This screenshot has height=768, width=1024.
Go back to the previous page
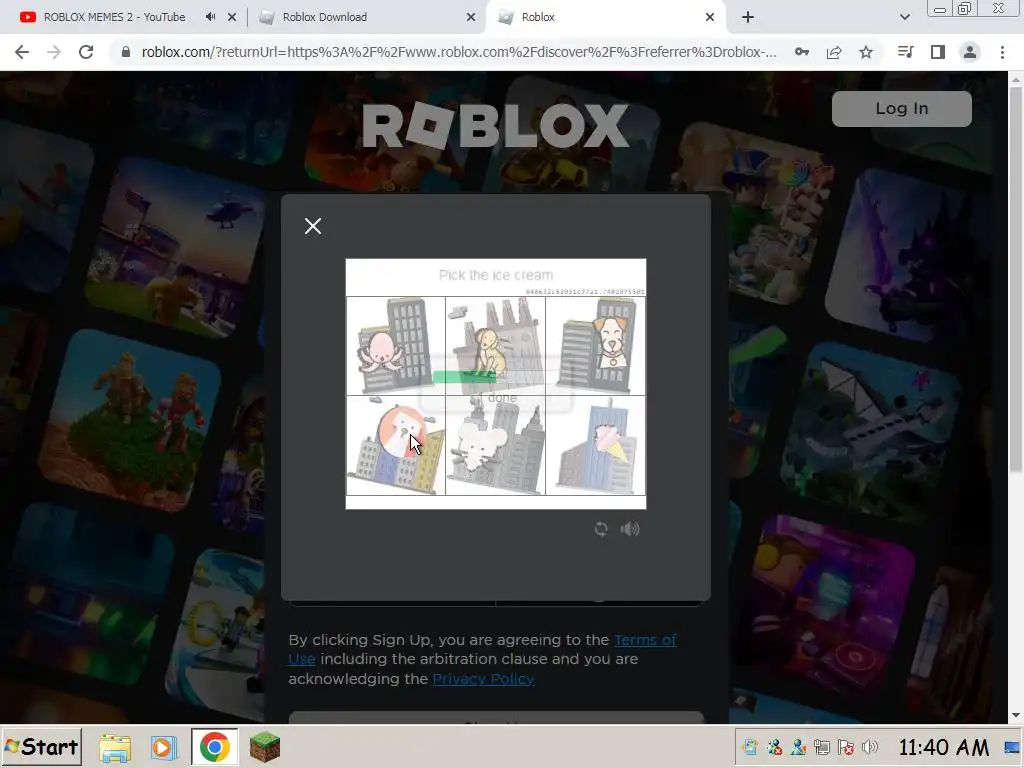point(22,52)
